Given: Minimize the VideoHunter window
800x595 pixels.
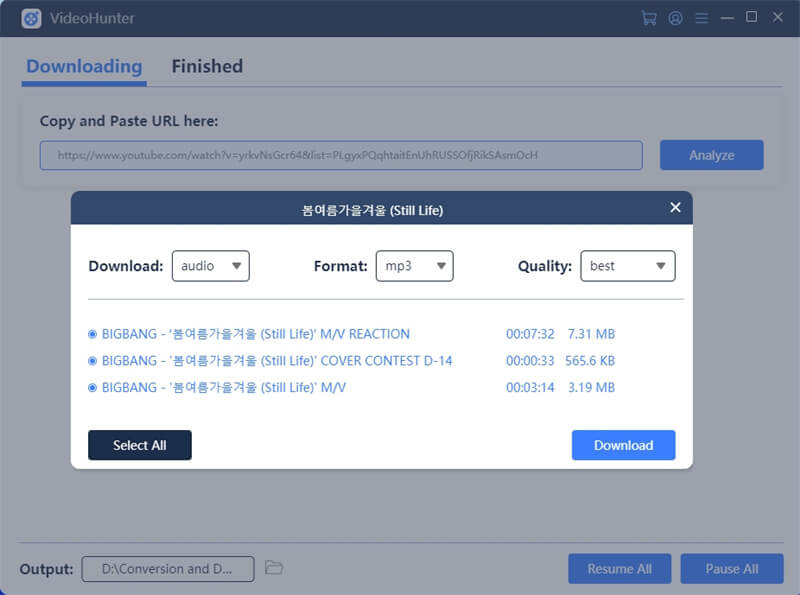Looking at the screenshot, I should [x=727, y=18].
